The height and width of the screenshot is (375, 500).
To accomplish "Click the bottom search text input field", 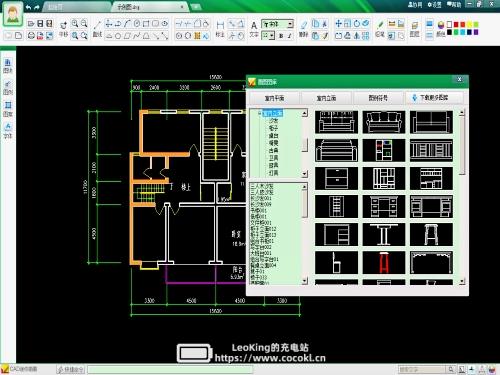I will click(x=422, y=369).
